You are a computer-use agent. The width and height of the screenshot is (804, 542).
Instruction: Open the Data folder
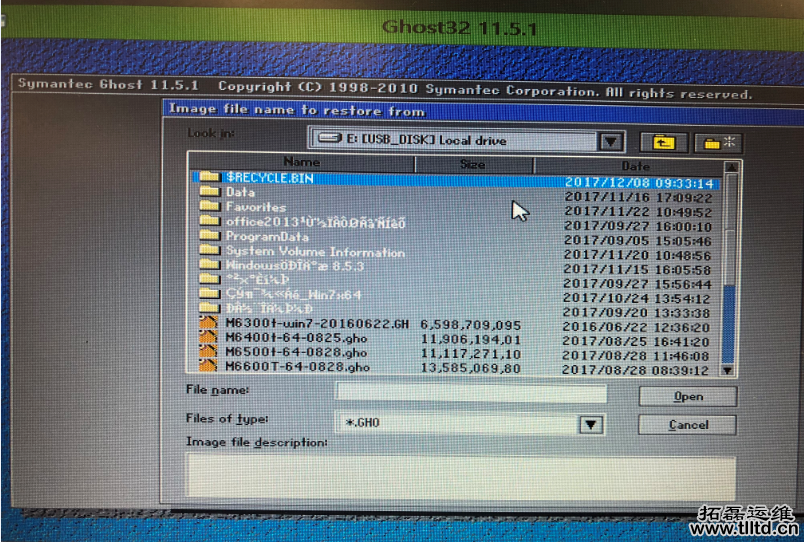coord(239,192)
